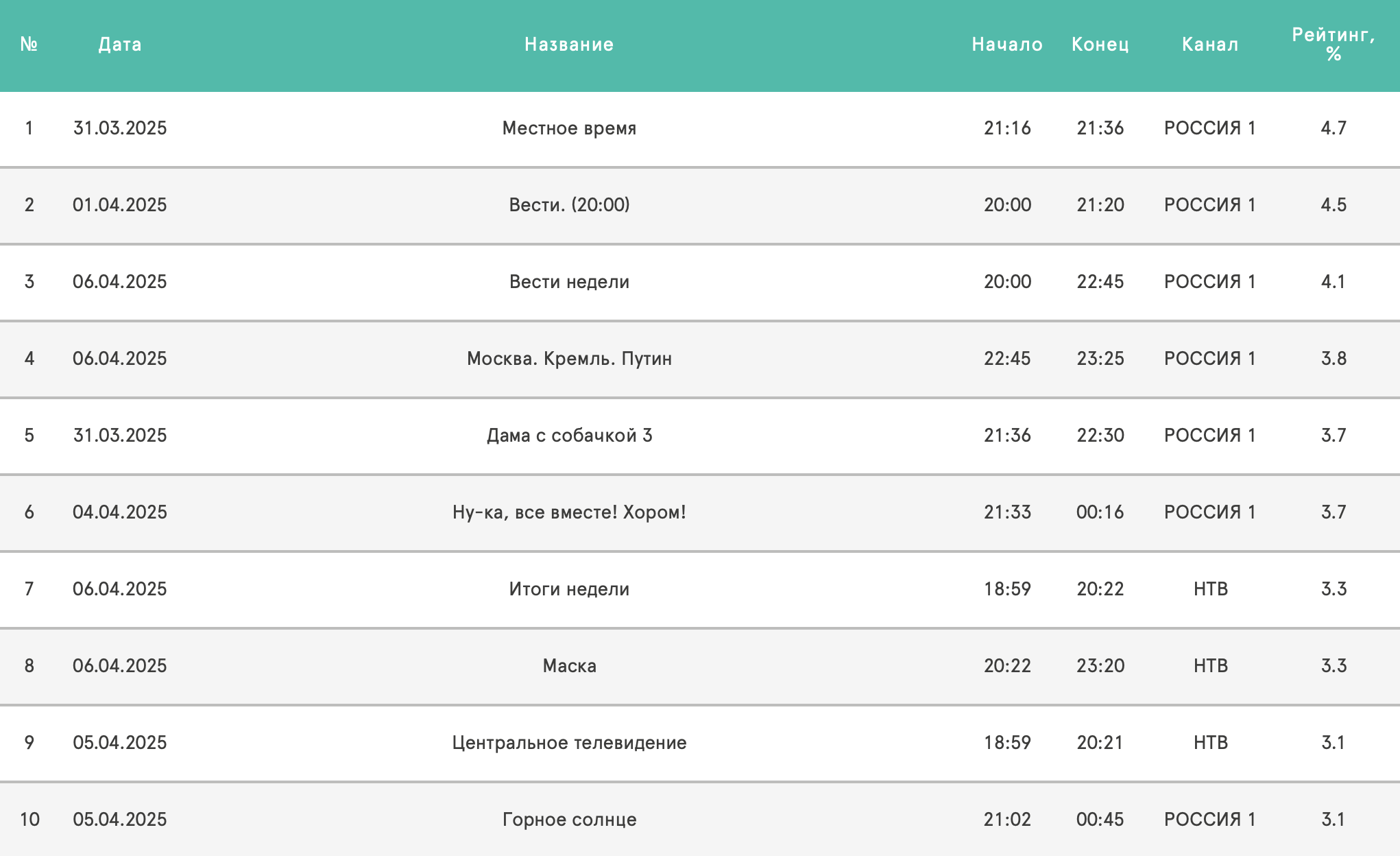
Task: Click rating 3.3 in the Маска row
Action: (1333, 666)
